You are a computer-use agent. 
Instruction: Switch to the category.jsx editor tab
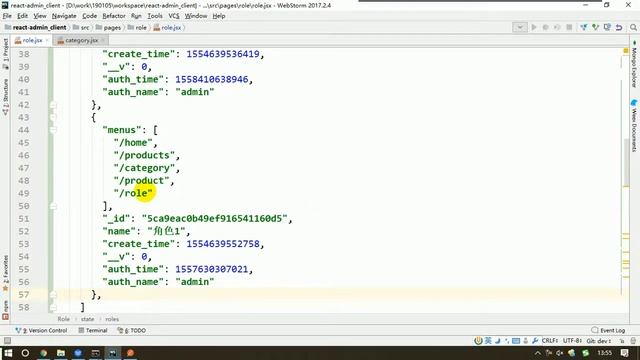click(81, 40)
